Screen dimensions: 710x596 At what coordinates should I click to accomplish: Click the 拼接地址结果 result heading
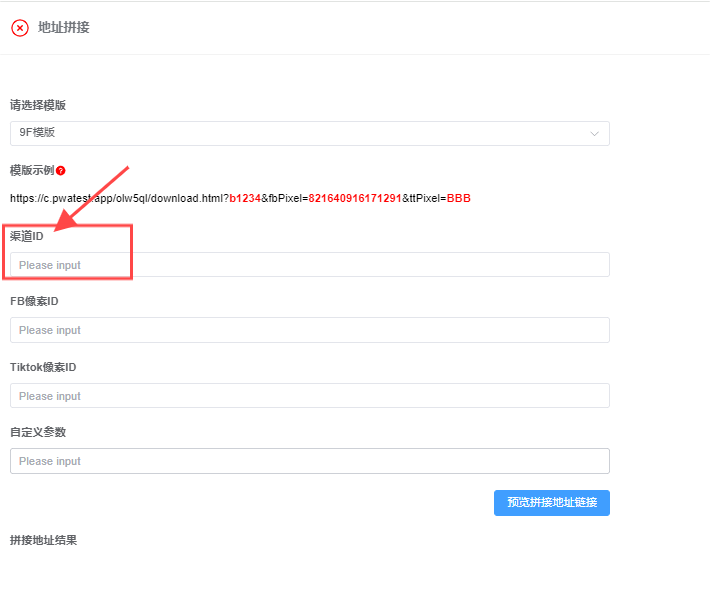pos(43,540)
